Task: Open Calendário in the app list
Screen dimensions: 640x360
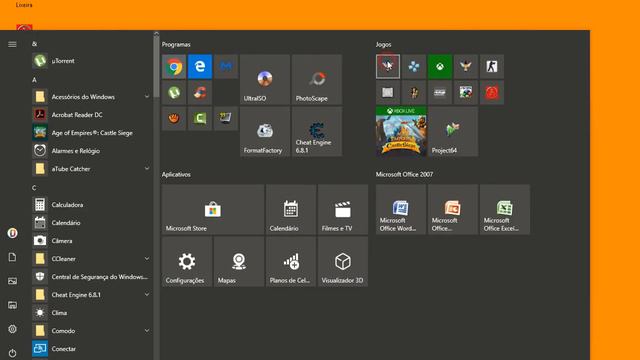Action: pyautogui.click(x=91, y=223)
